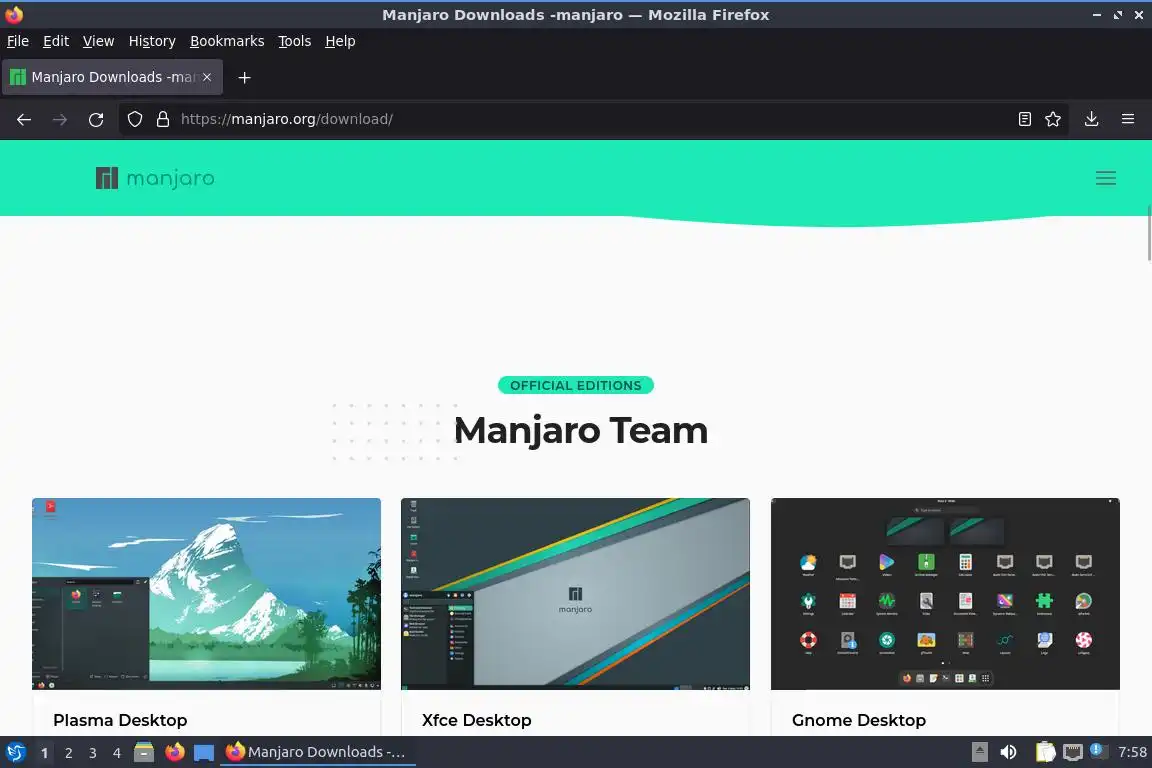
Task: Open the Firefox downloads panel
Action: [x=1091, y=119]
